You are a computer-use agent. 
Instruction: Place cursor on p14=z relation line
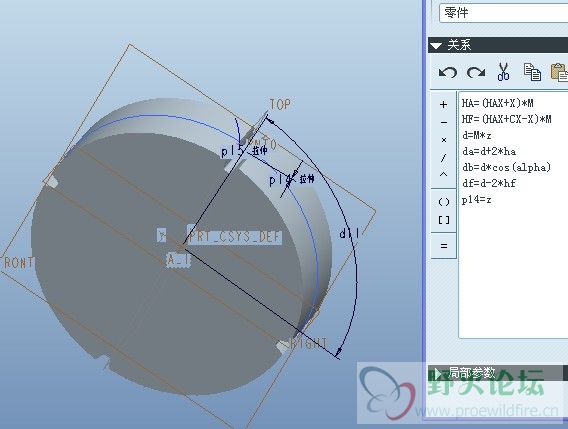476,200
